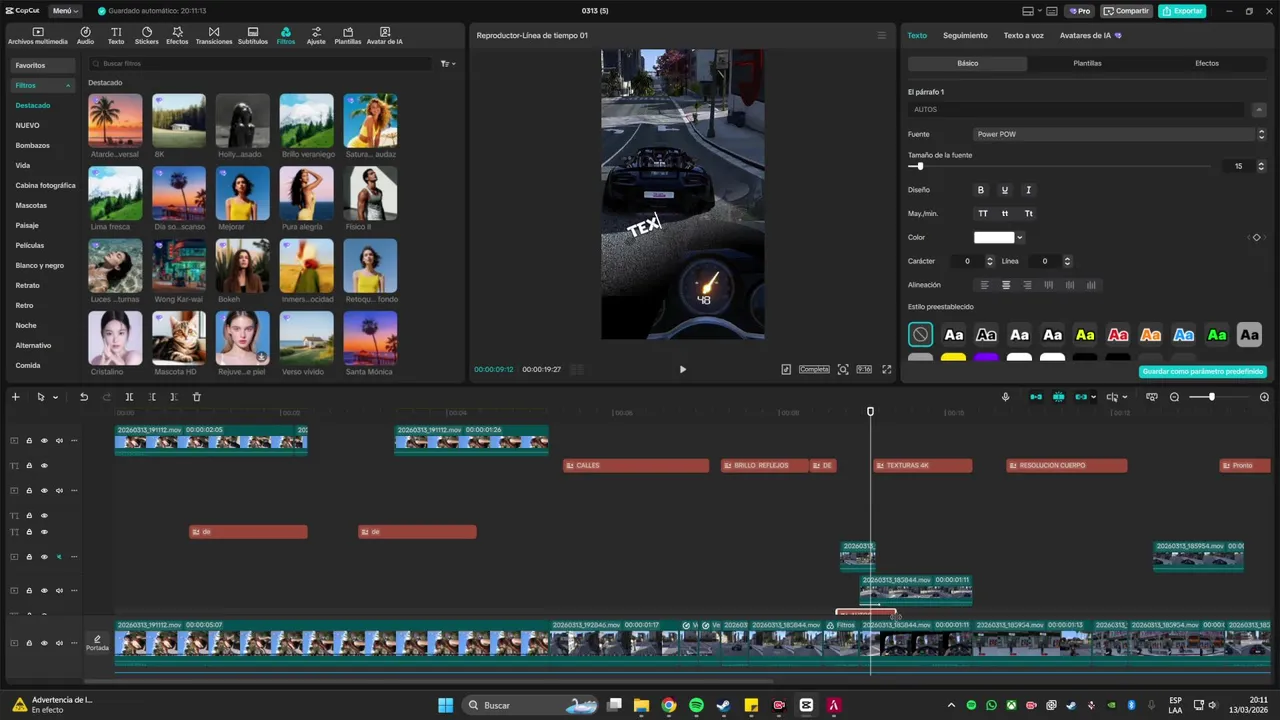Open the Texto tool in top toolbar
1280x720 pixels.
click(116, 36)
